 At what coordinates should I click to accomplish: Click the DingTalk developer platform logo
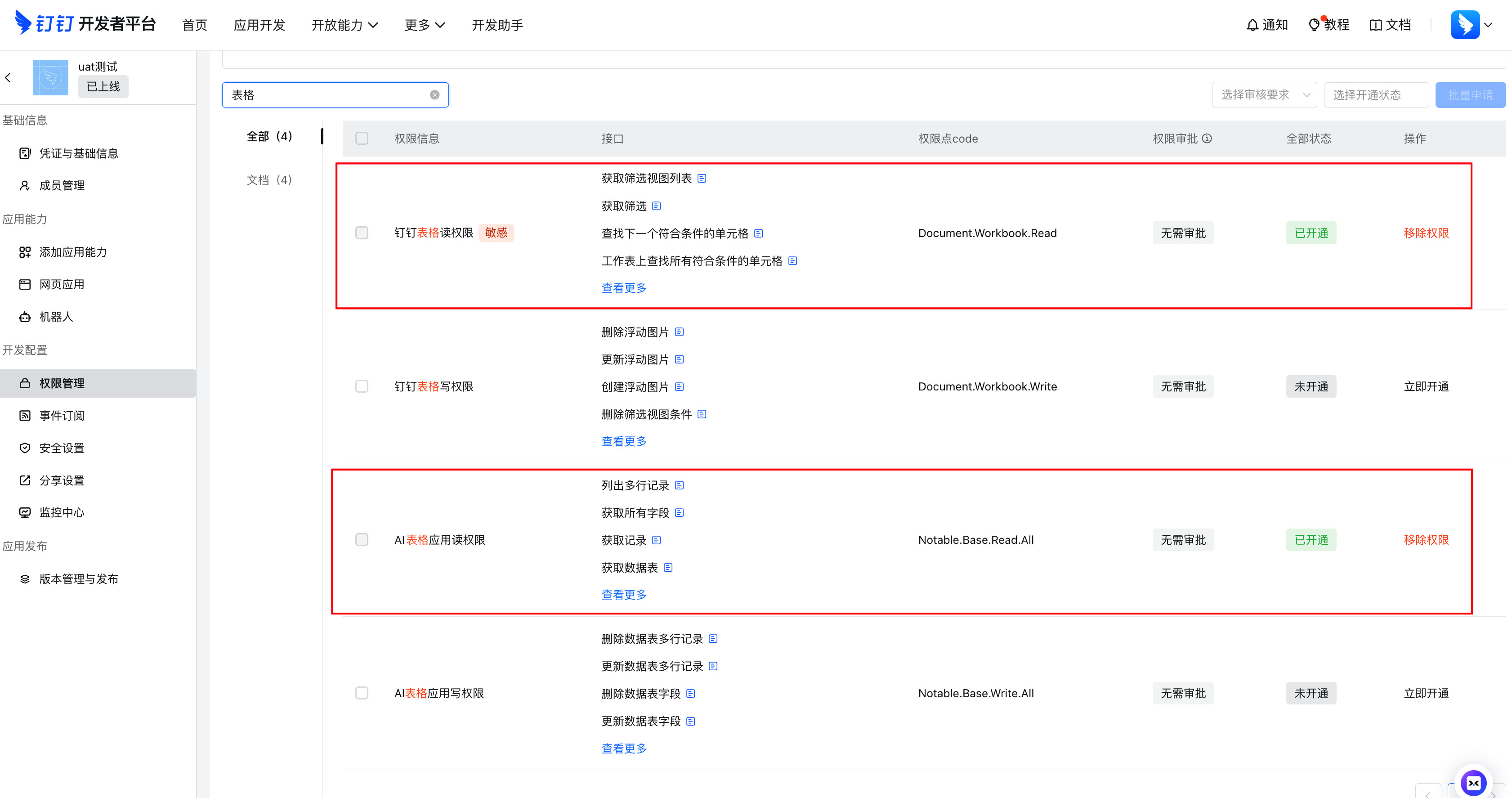tap(85, 23)
